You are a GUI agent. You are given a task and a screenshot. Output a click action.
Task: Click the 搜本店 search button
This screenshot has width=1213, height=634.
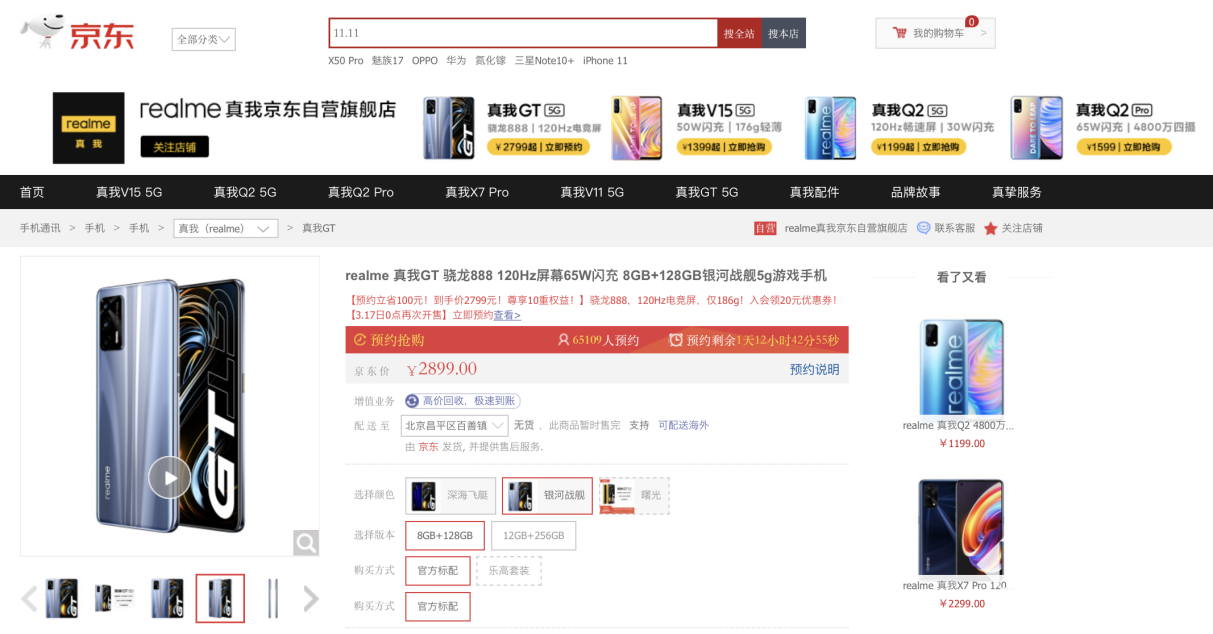[x=783, y=33]
